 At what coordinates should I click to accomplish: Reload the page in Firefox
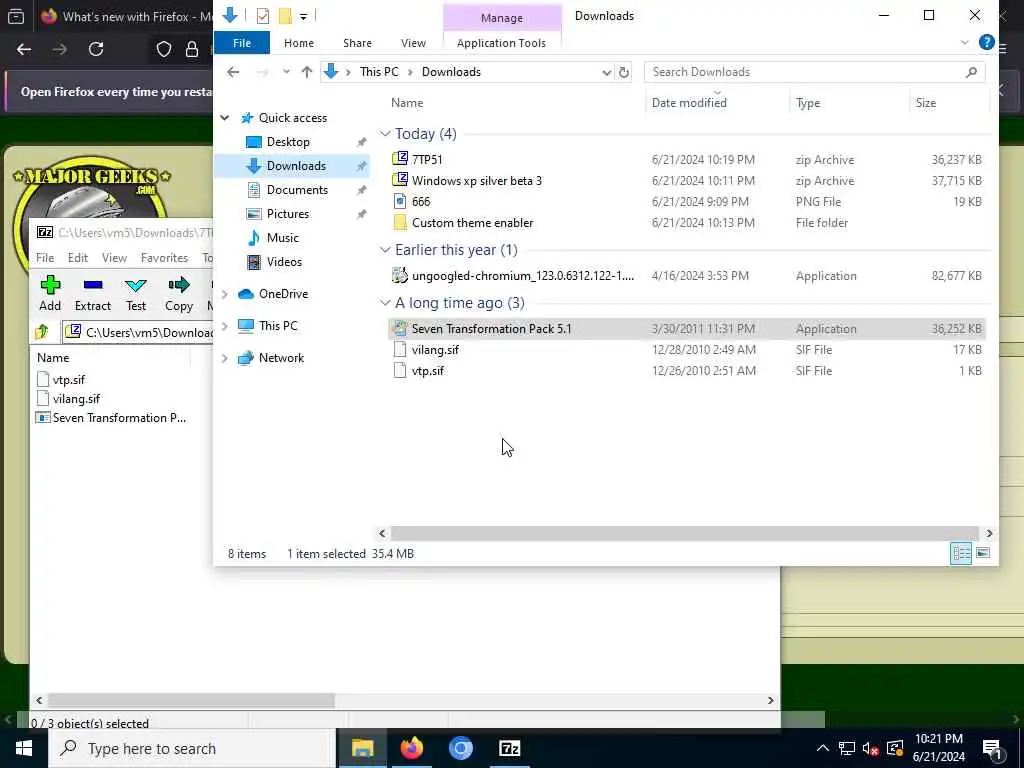click(96, 49)
